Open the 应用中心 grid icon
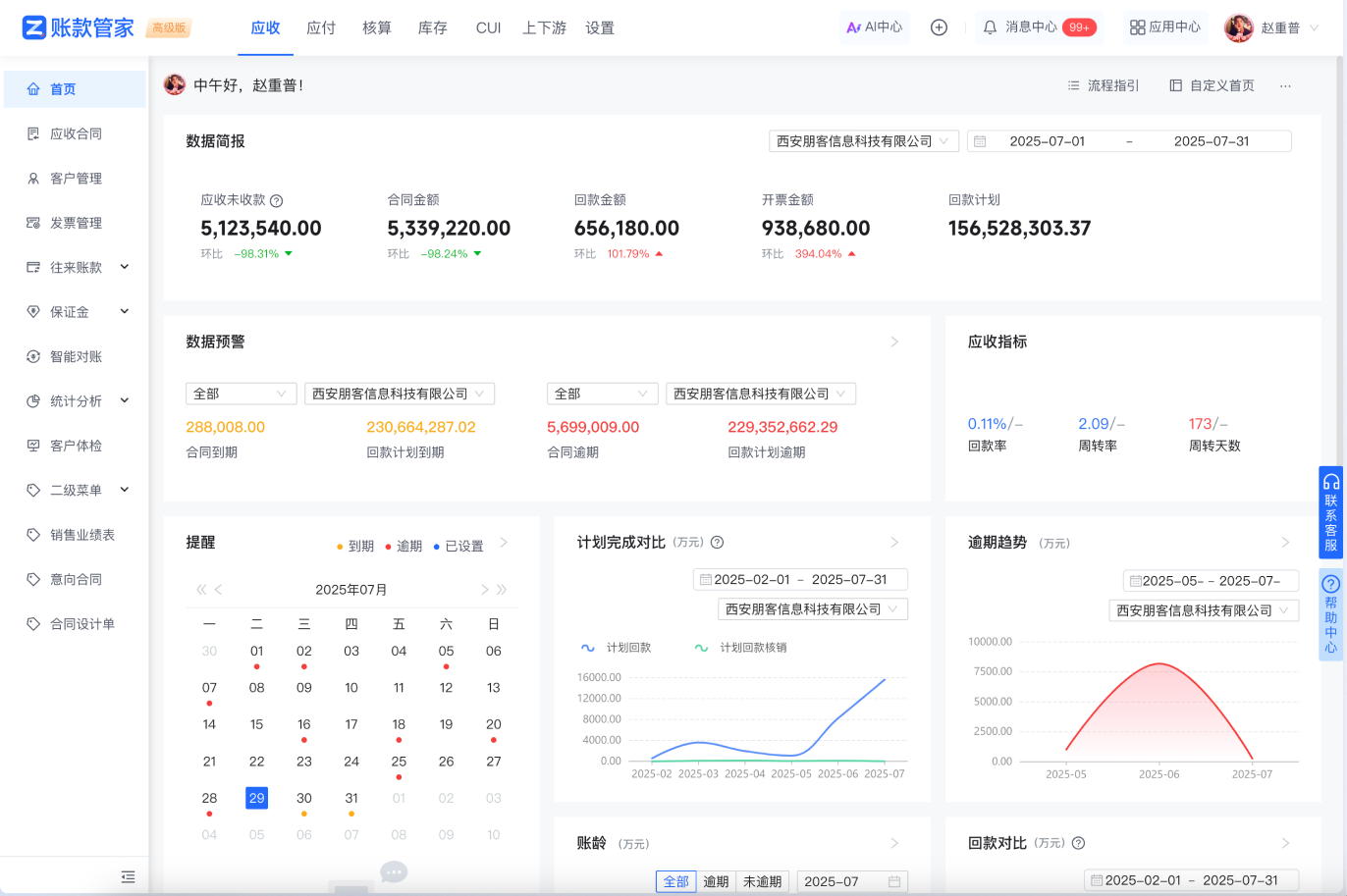The height and width of the screenshot is (896, 1347). point(1137,27)
